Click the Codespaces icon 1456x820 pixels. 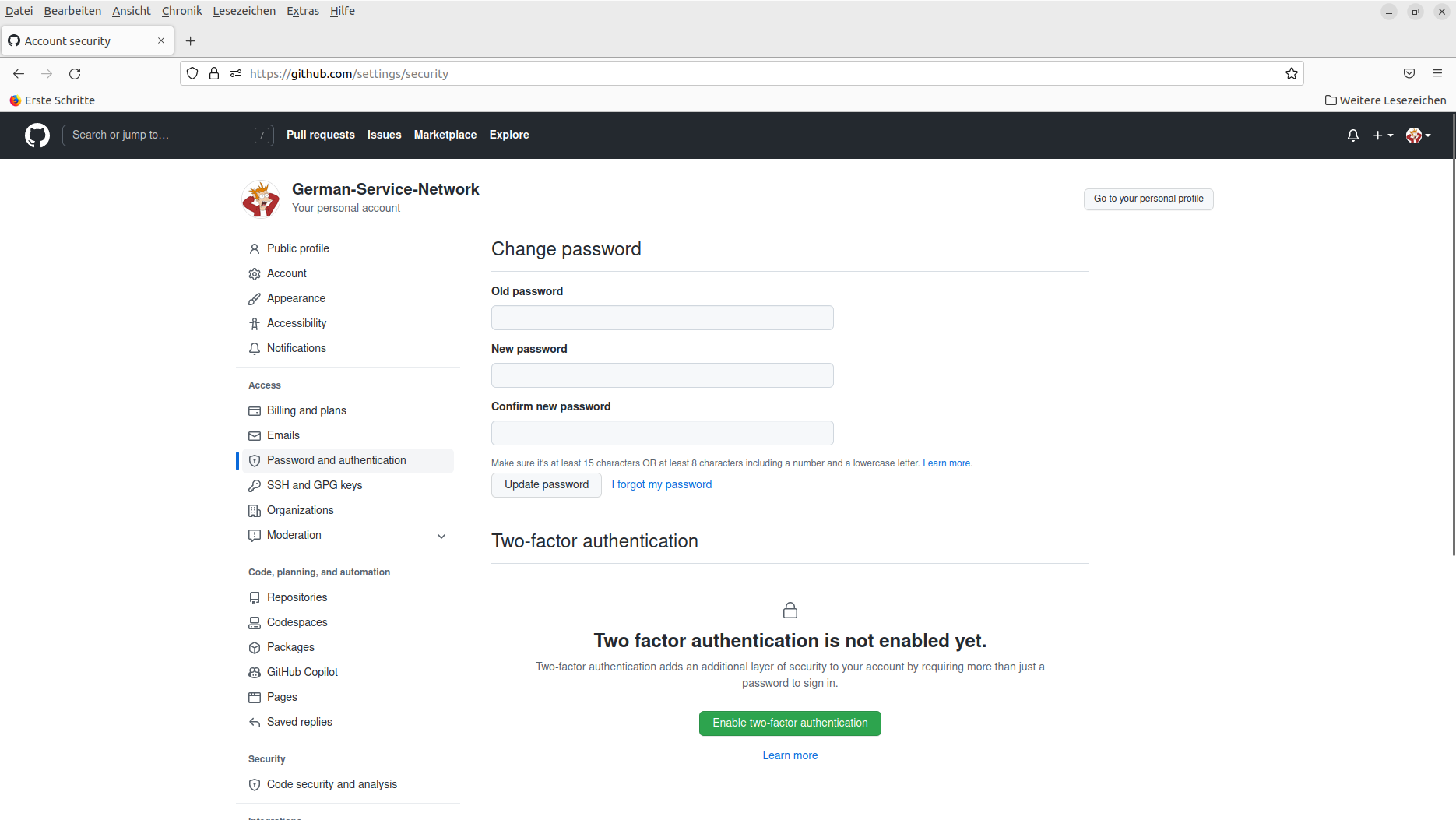[x=255, y=623]
